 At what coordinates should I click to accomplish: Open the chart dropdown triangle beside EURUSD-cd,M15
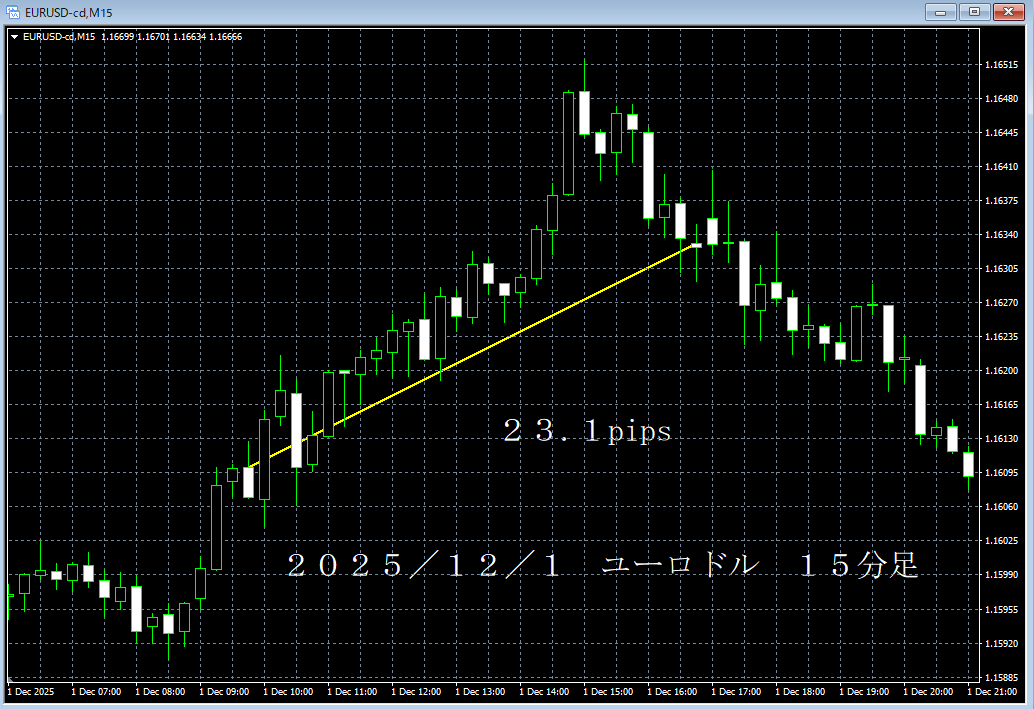[15, 37]
